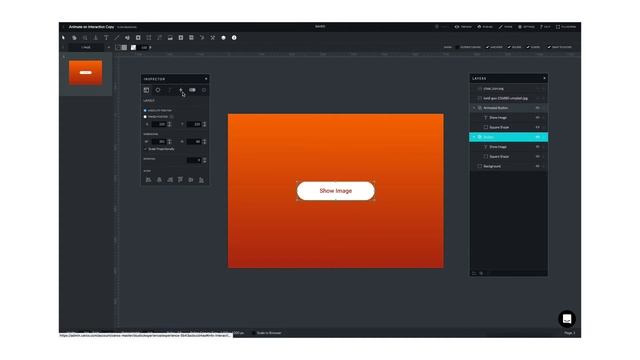Click the info-style round icon ending the toolbar

click(234, 38)
